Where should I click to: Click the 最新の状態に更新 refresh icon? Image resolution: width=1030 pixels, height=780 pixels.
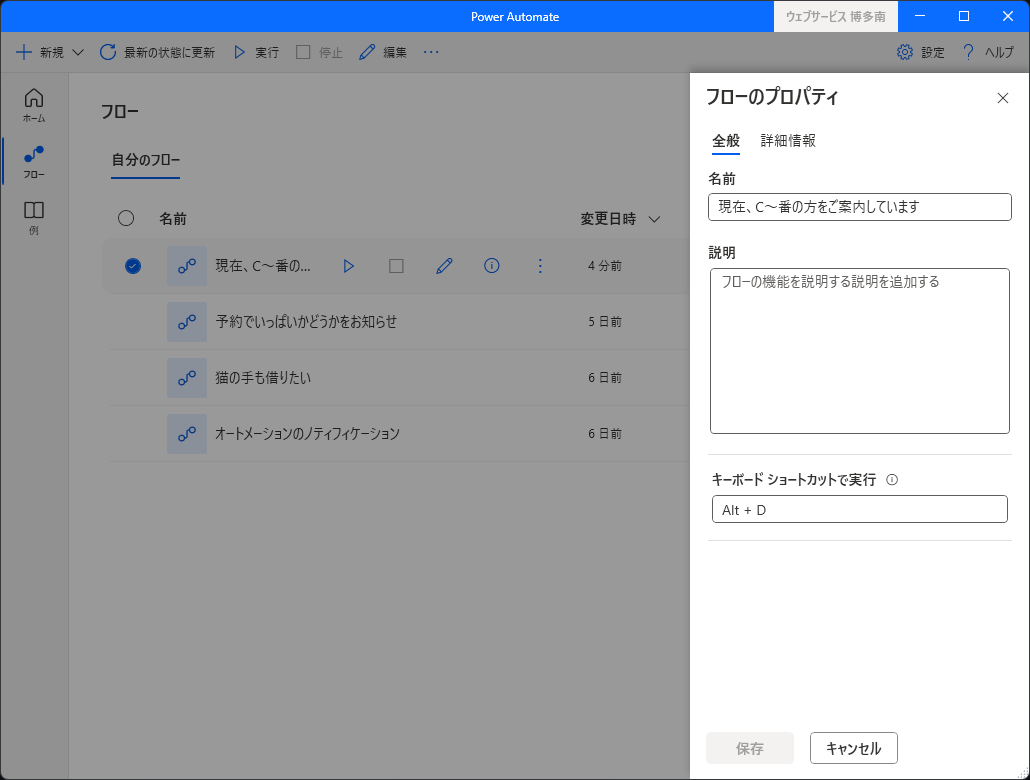[108, 52]
